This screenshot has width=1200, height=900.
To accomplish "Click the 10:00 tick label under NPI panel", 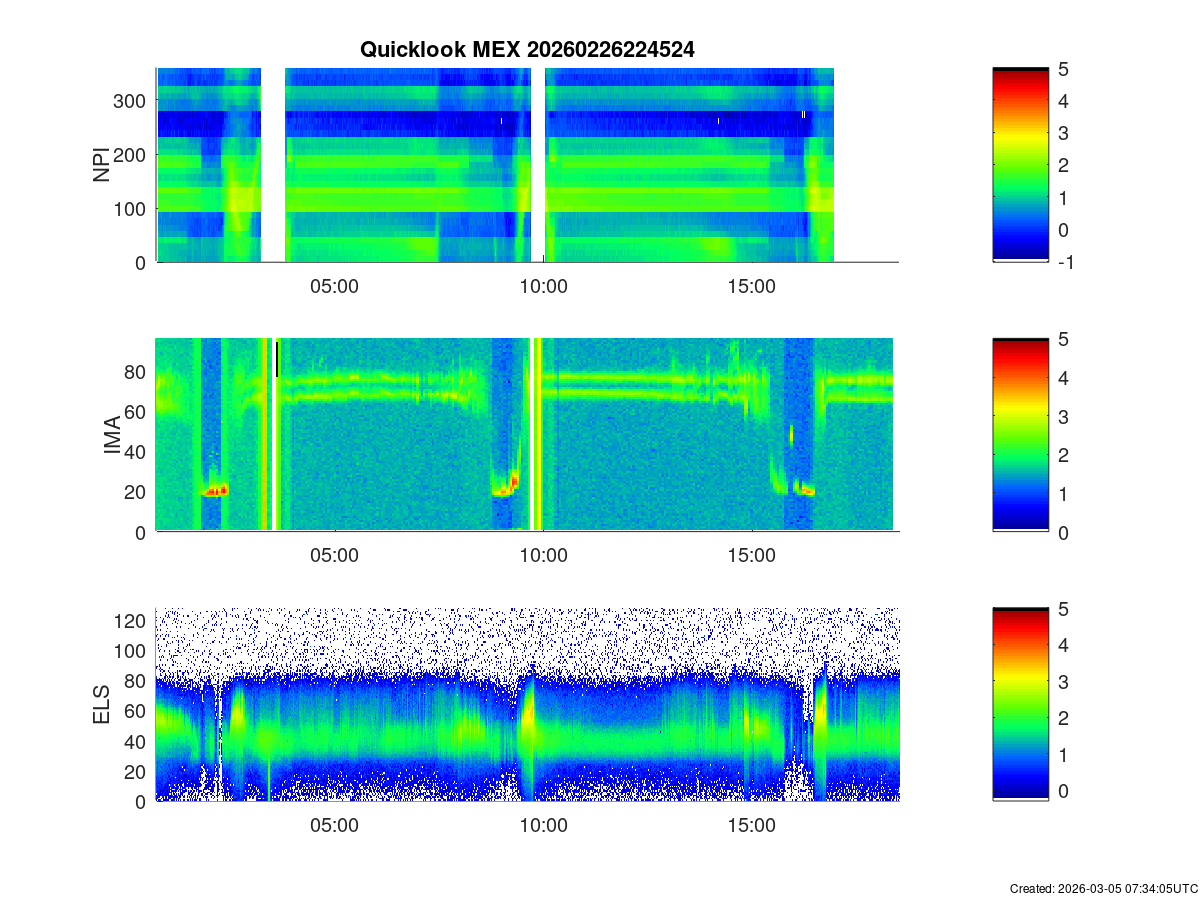I will (543, 286).
